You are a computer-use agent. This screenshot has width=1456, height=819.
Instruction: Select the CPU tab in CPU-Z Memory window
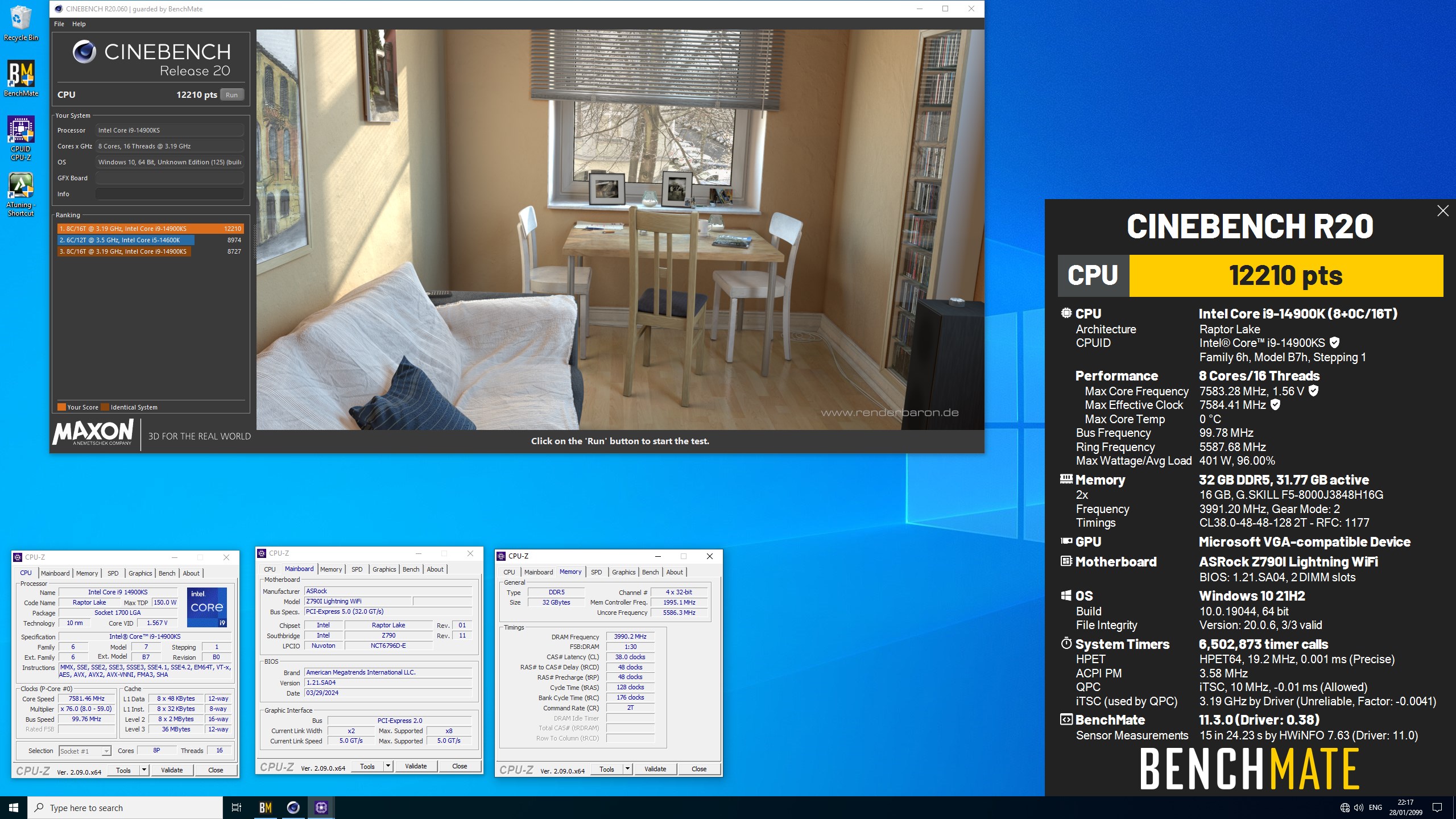[x=509, y=572]
